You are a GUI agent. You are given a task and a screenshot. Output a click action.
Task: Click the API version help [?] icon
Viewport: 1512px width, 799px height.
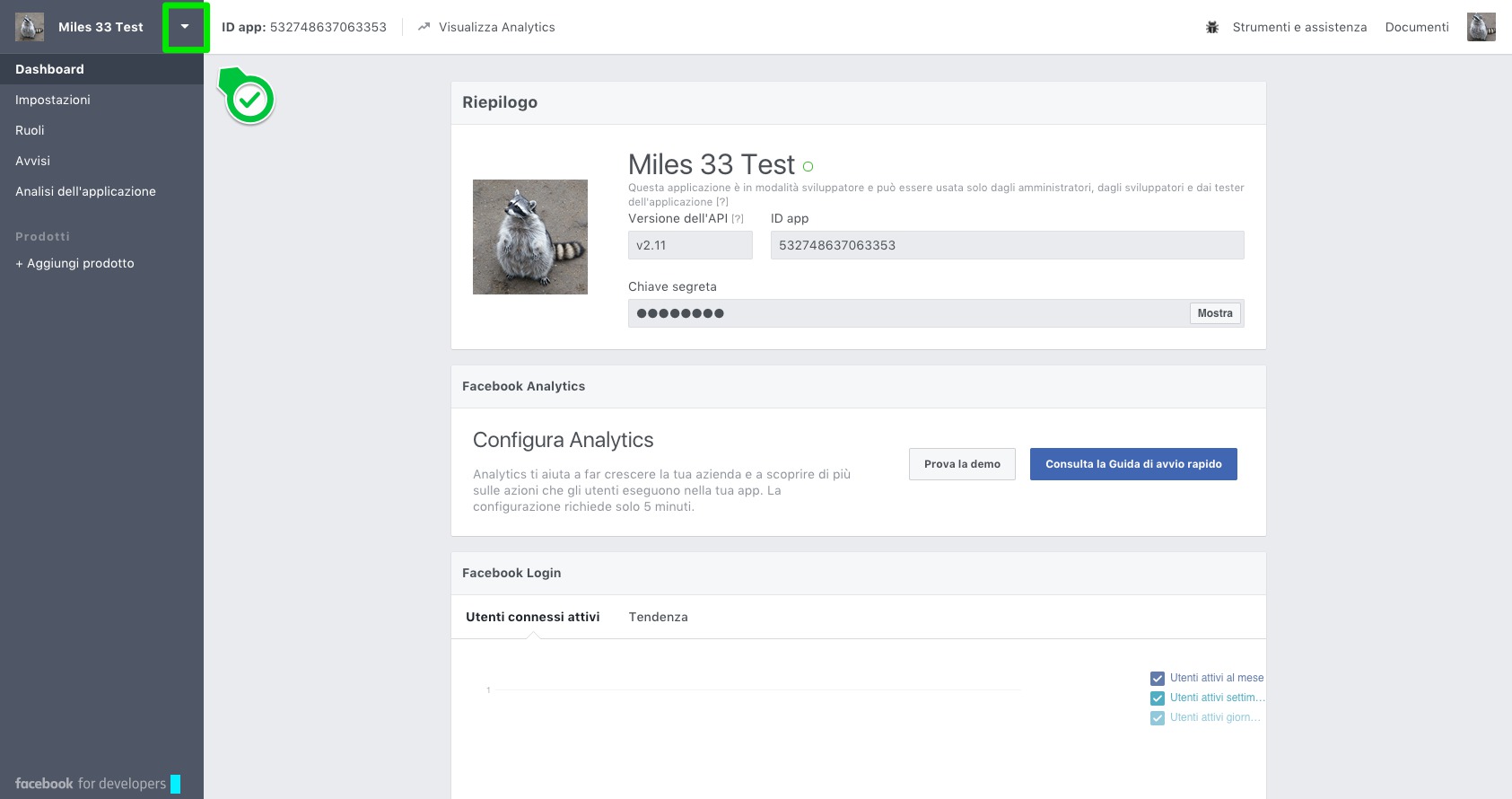[738, 219]
